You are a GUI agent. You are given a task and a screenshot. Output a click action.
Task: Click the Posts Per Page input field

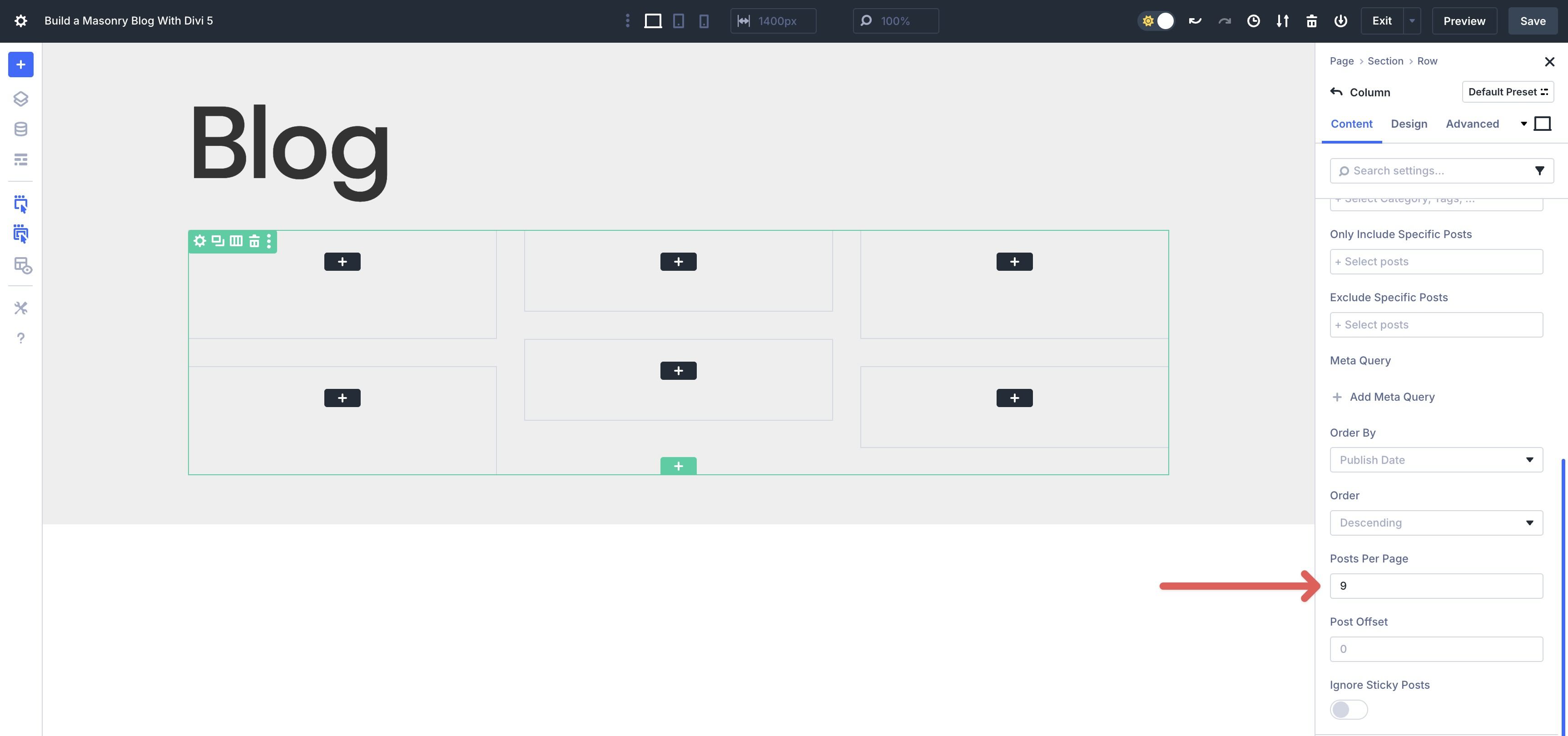click(1436, 585)
